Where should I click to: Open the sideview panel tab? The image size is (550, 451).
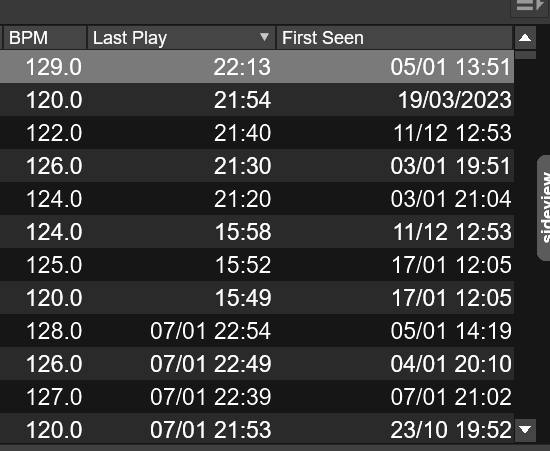pos(544,208)
